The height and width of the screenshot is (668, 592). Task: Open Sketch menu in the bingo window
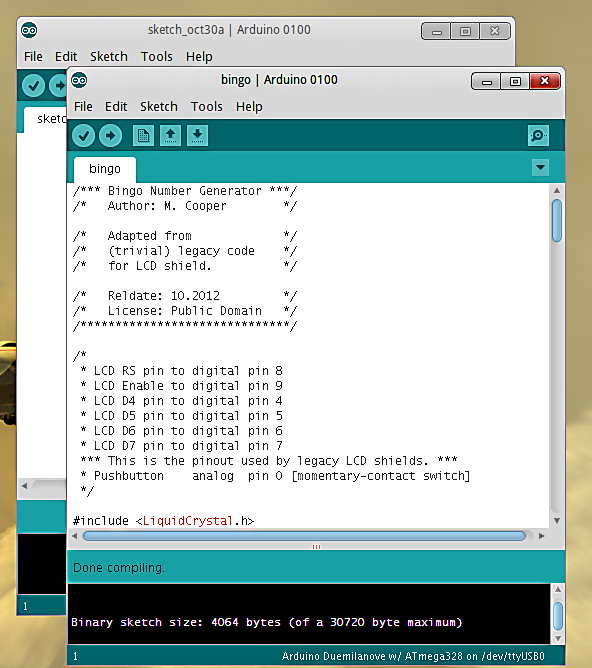158,107
